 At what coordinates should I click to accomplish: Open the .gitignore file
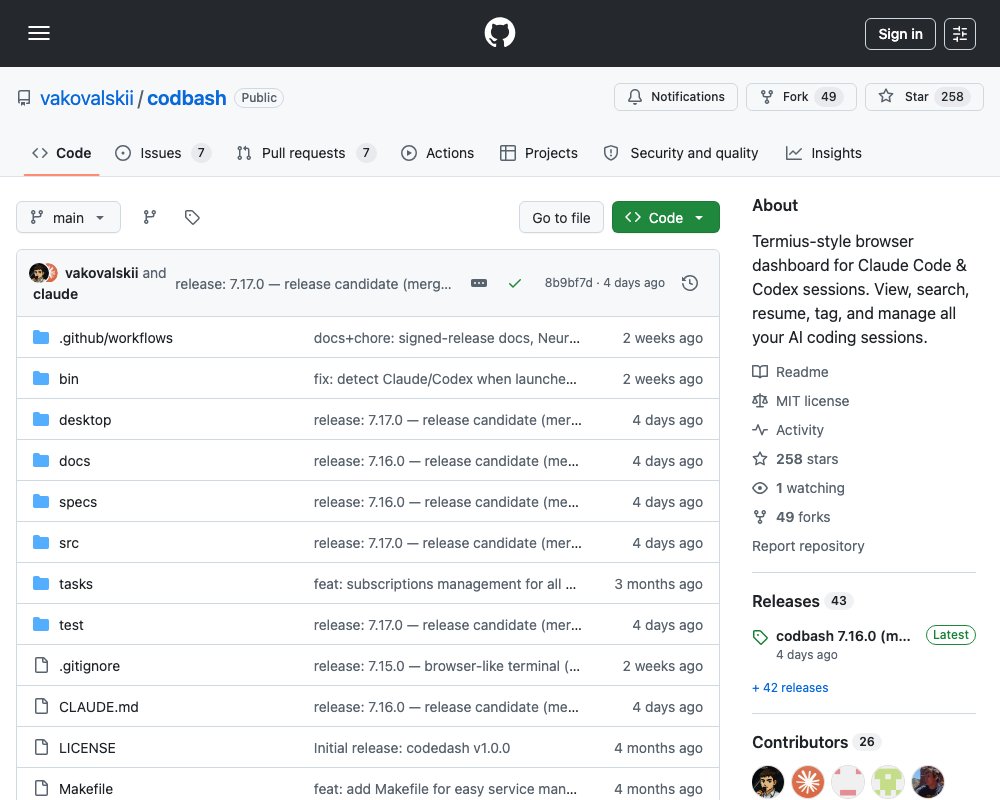[x=89, y=666]
